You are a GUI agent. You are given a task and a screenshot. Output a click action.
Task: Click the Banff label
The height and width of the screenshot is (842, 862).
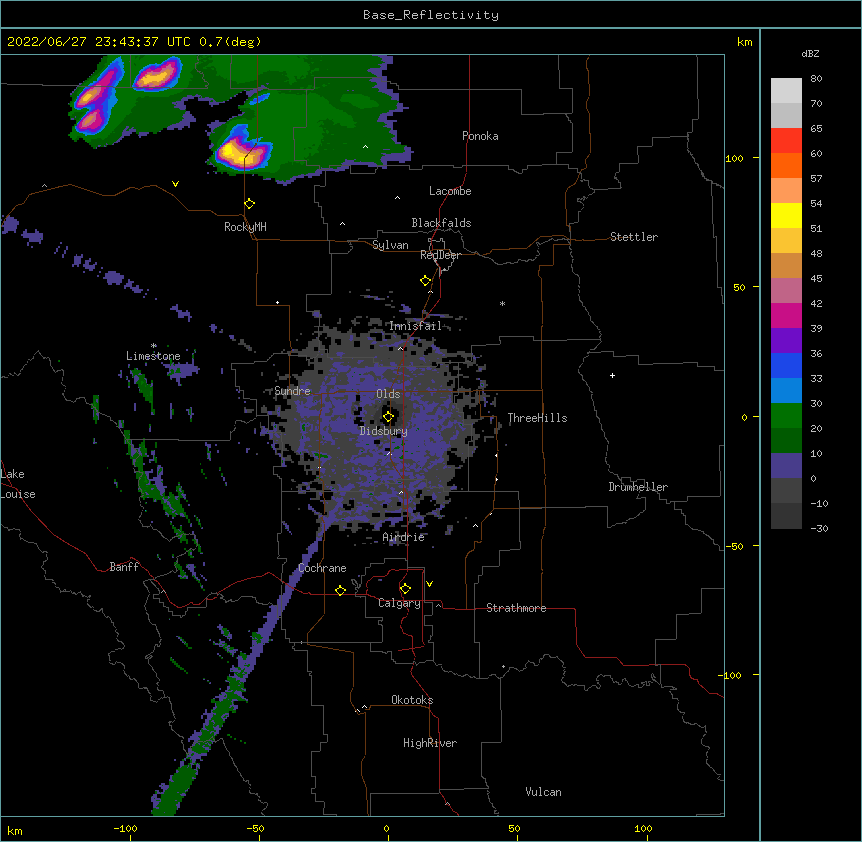pyautogui.click(x=124, y=567)
